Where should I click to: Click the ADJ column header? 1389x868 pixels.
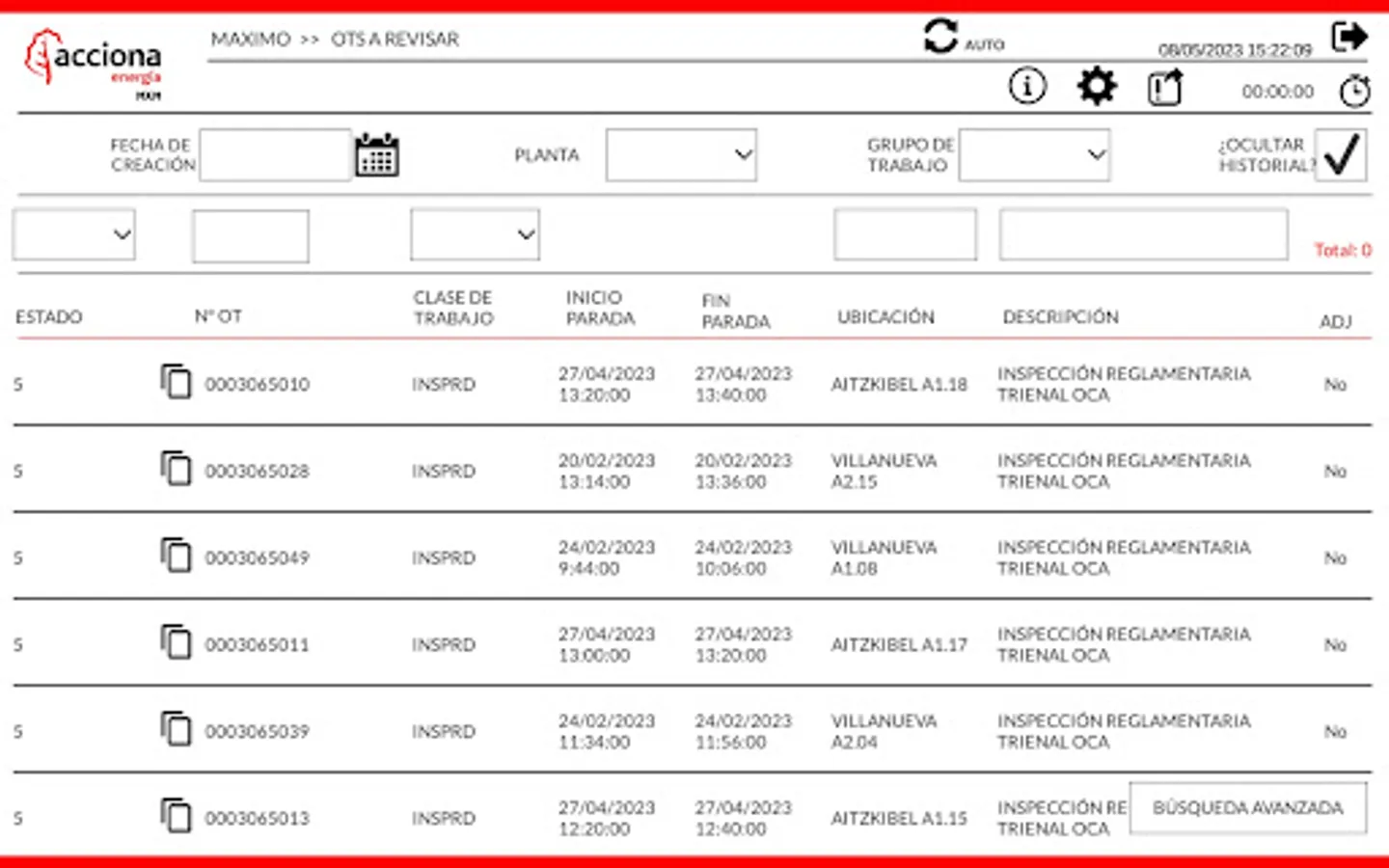pyautogui.click(x=1336, y=321)
